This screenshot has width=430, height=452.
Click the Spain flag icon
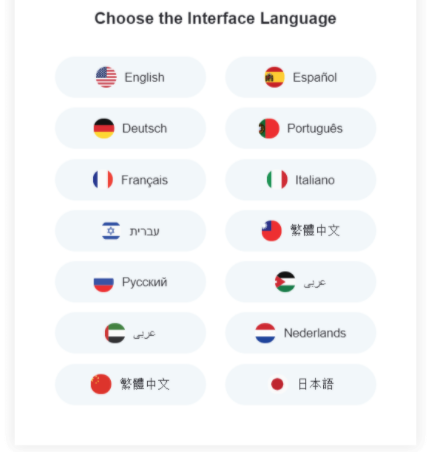pos(274,77)
